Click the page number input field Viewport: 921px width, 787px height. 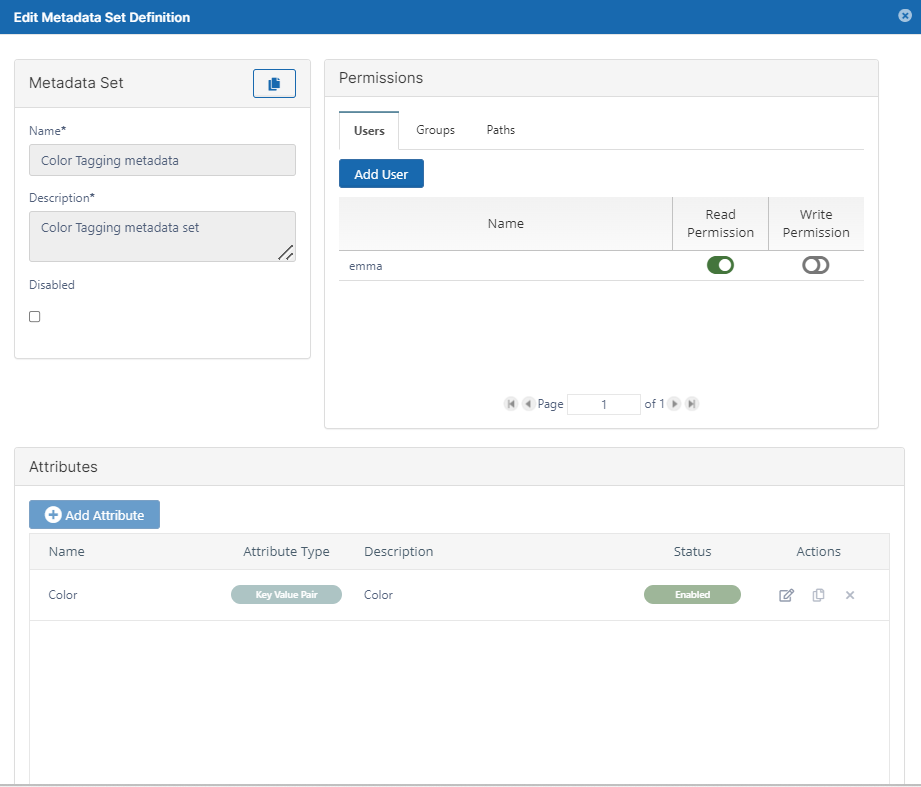(603, 404)
